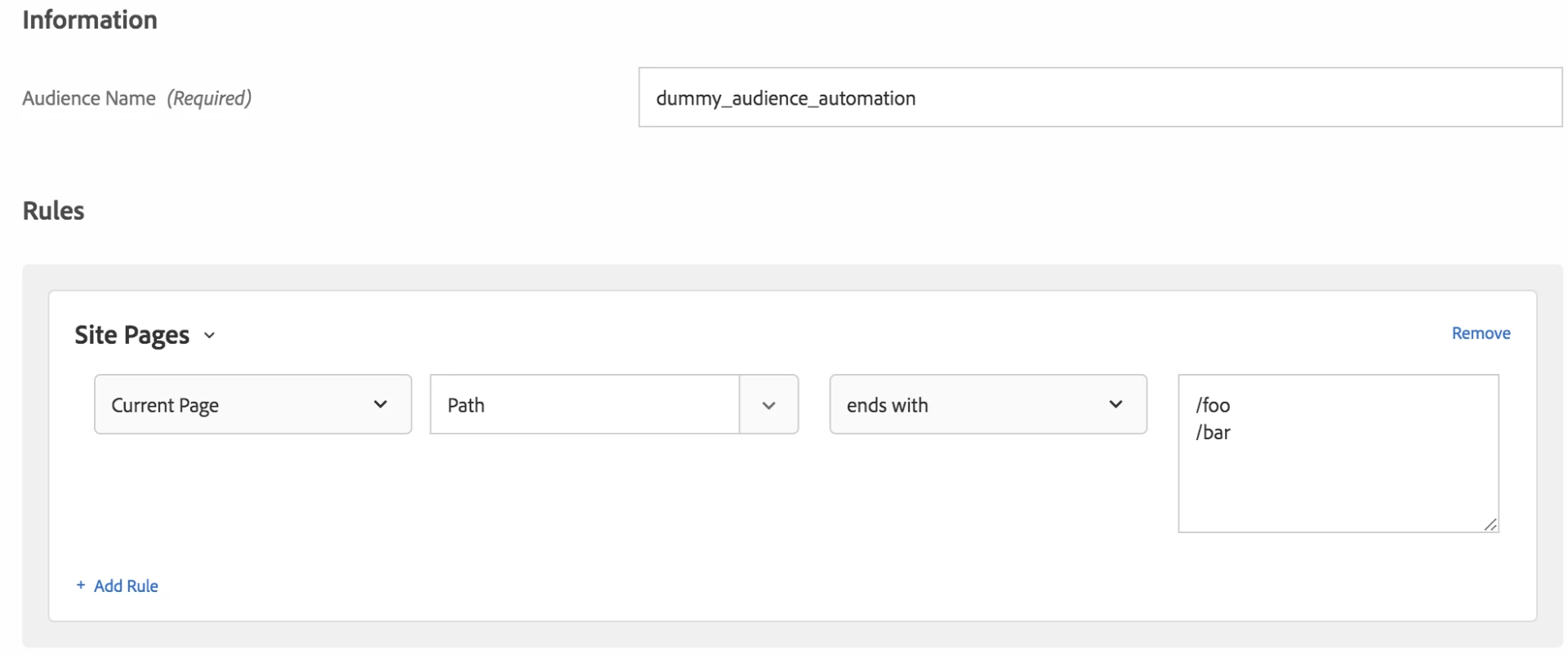The width and height of the screenshot is (1568, 654).
Task: Click the Rules section heading
Action: pyautogui.click(x=54, y=211)
